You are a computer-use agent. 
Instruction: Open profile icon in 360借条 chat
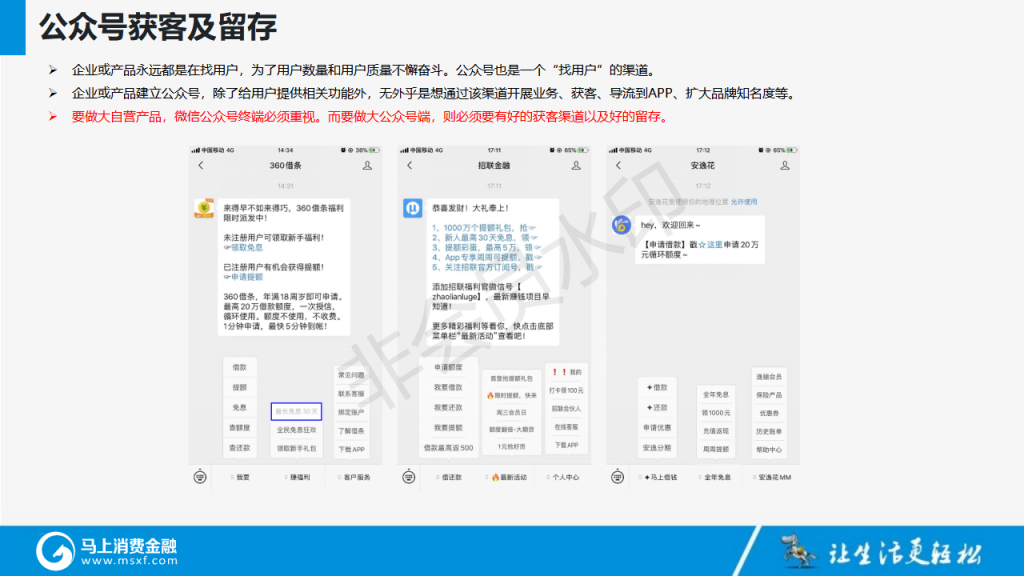[368, 166]
